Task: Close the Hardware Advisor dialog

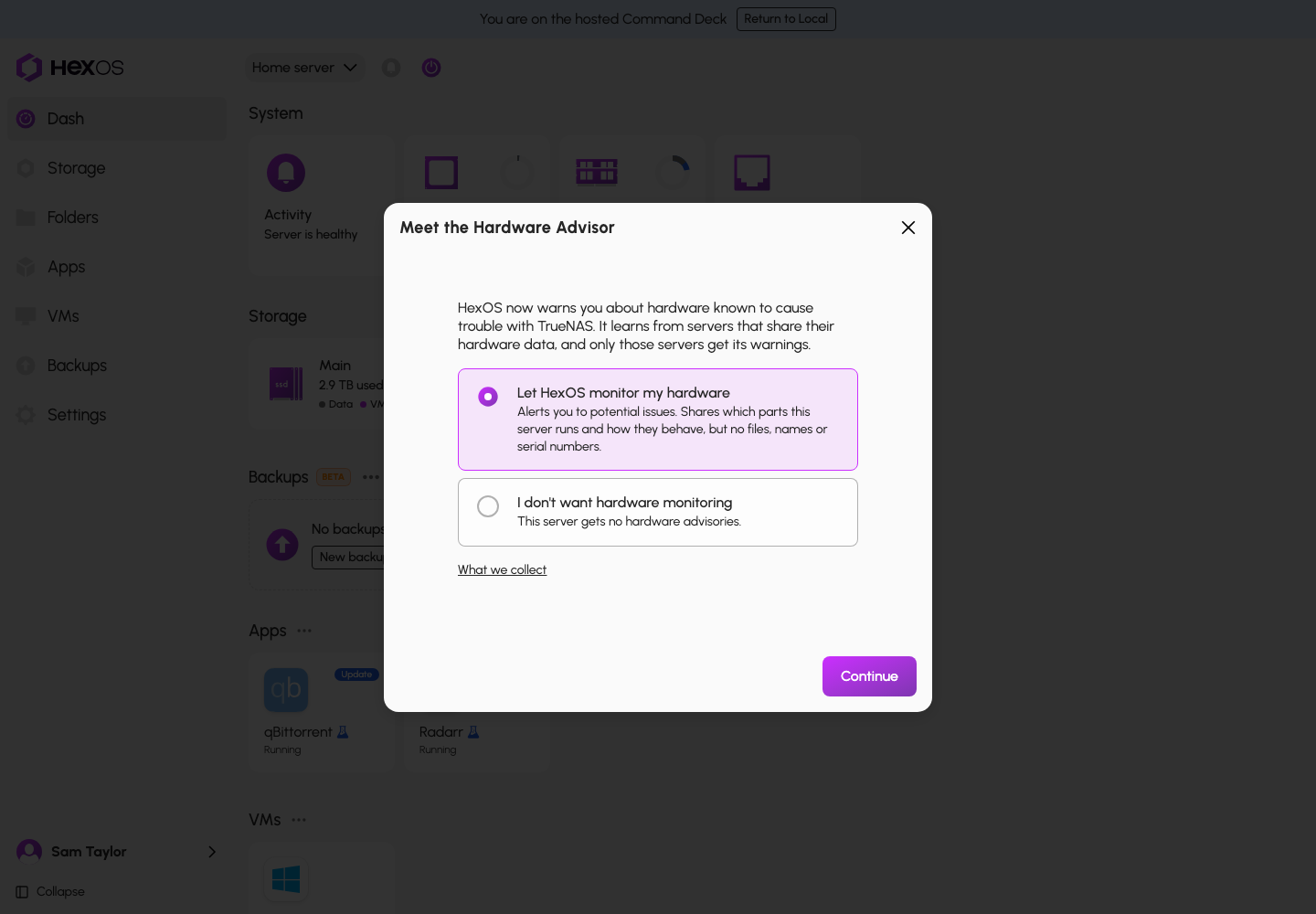Action: click(908, 228)
